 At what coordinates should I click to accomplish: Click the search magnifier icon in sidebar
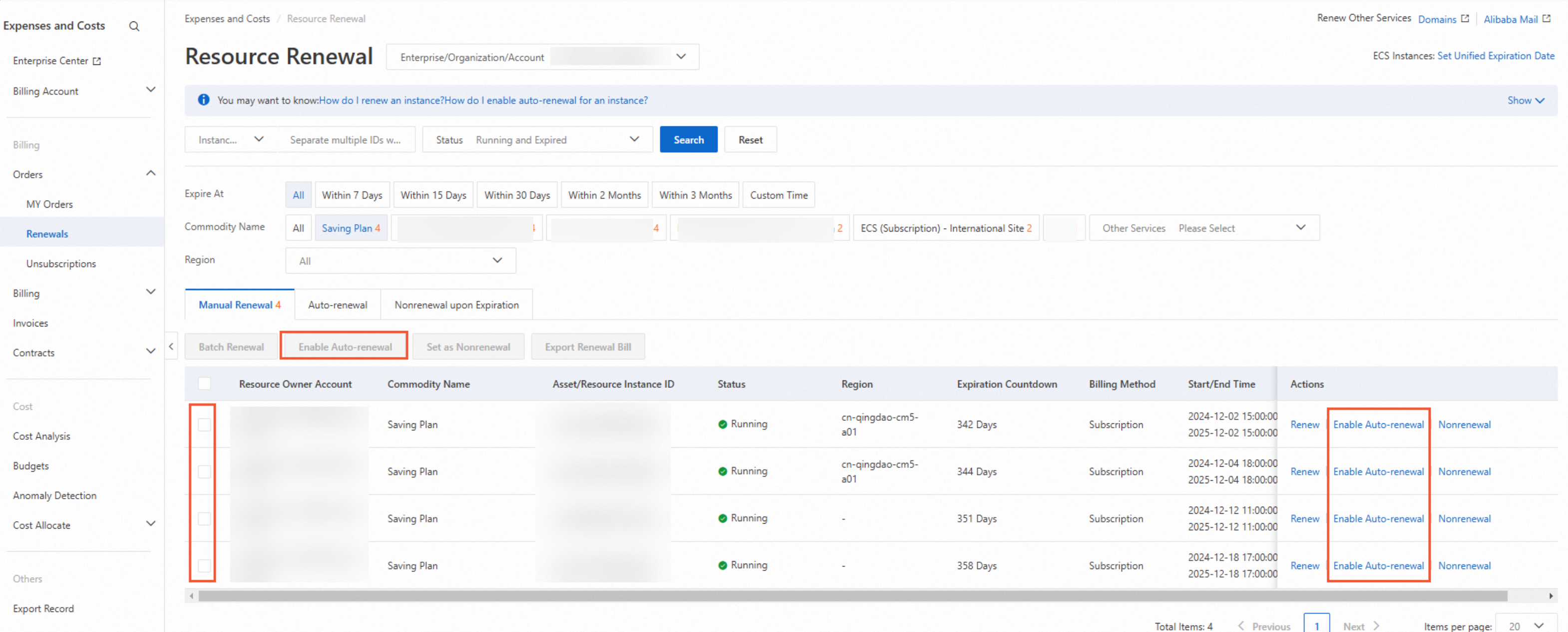click(134, 26)
